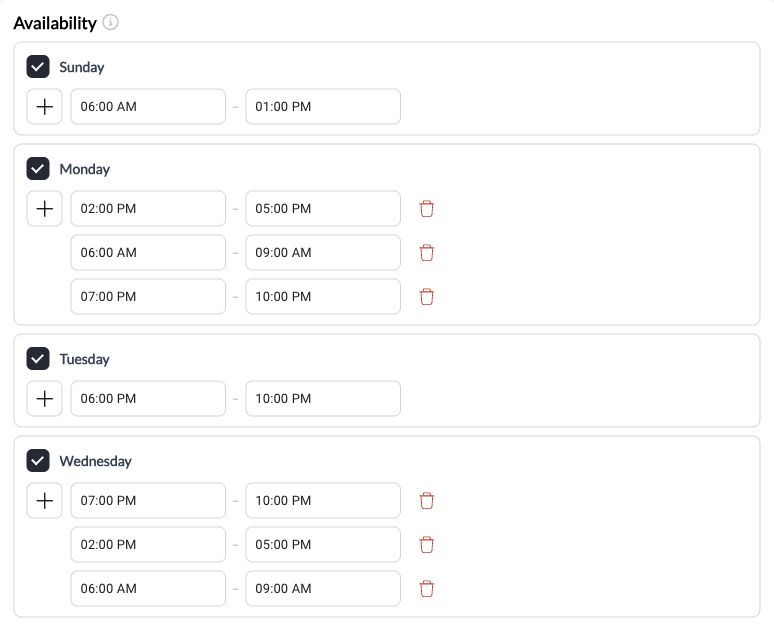Click the Wednesday day label
This screenshot has width=774, height=624.
[x=95, y=461]
